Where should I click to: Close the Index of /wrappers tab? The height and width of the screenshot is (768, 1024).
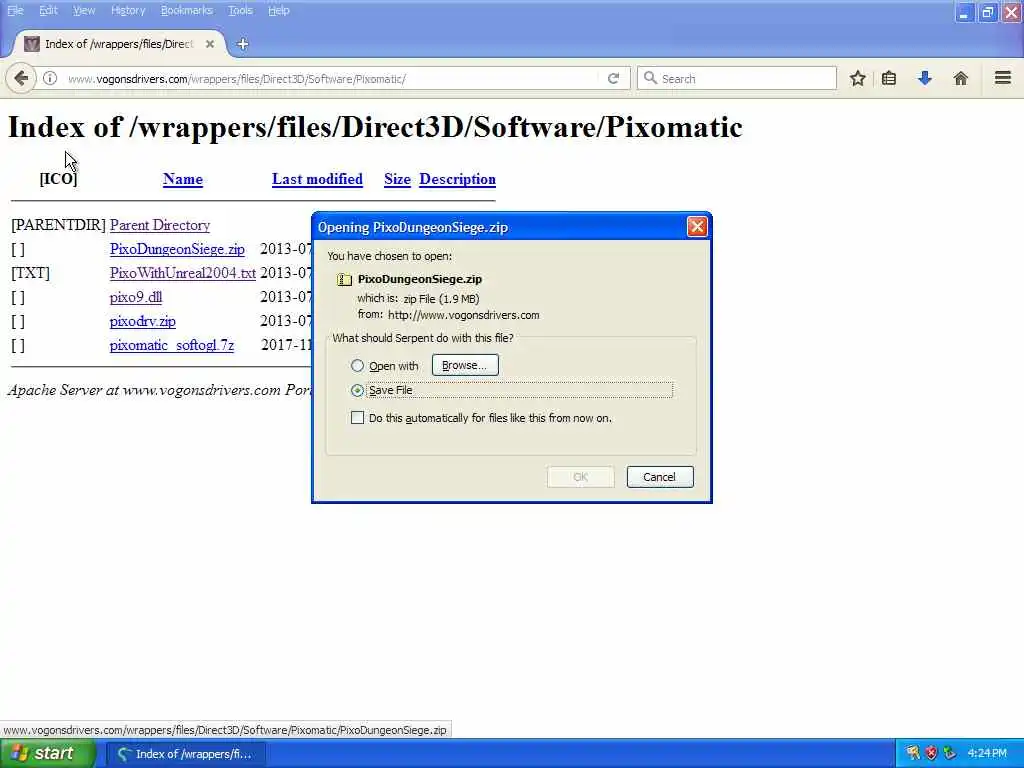(x=210, y=44)
